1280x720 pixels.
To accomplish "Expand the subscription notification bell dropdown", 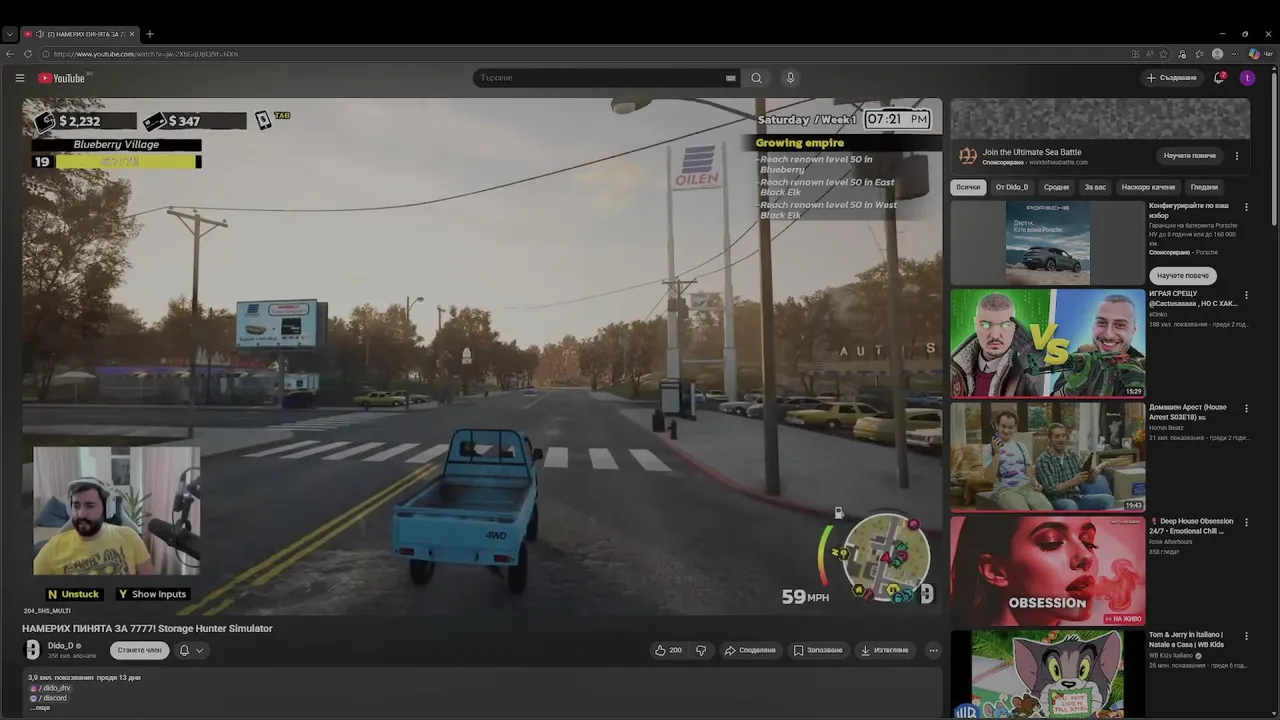I will click(x=191, y=650).
